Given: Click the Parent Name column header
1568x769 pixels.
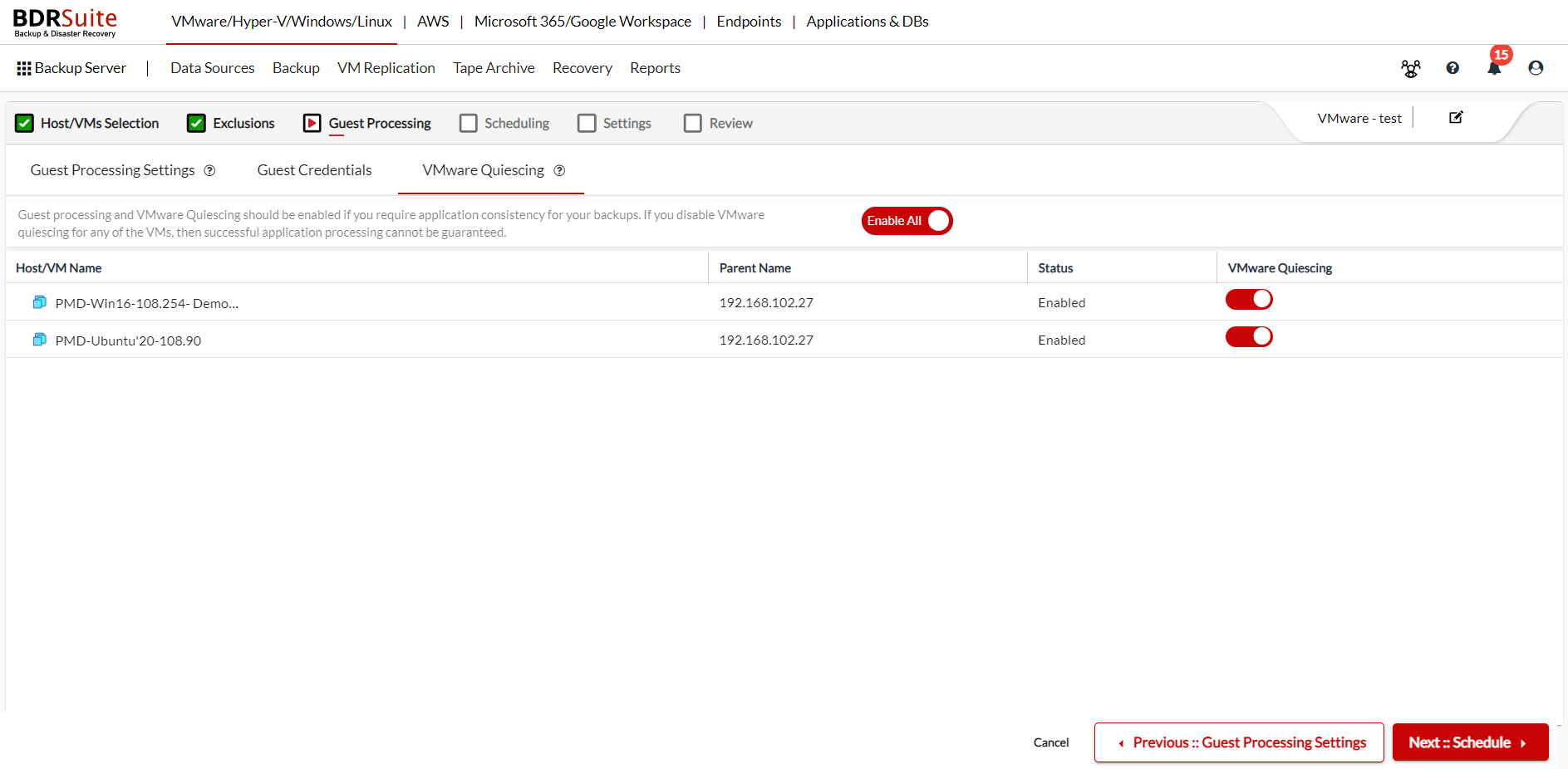Looking at the screenshot, I should (755, 268).
